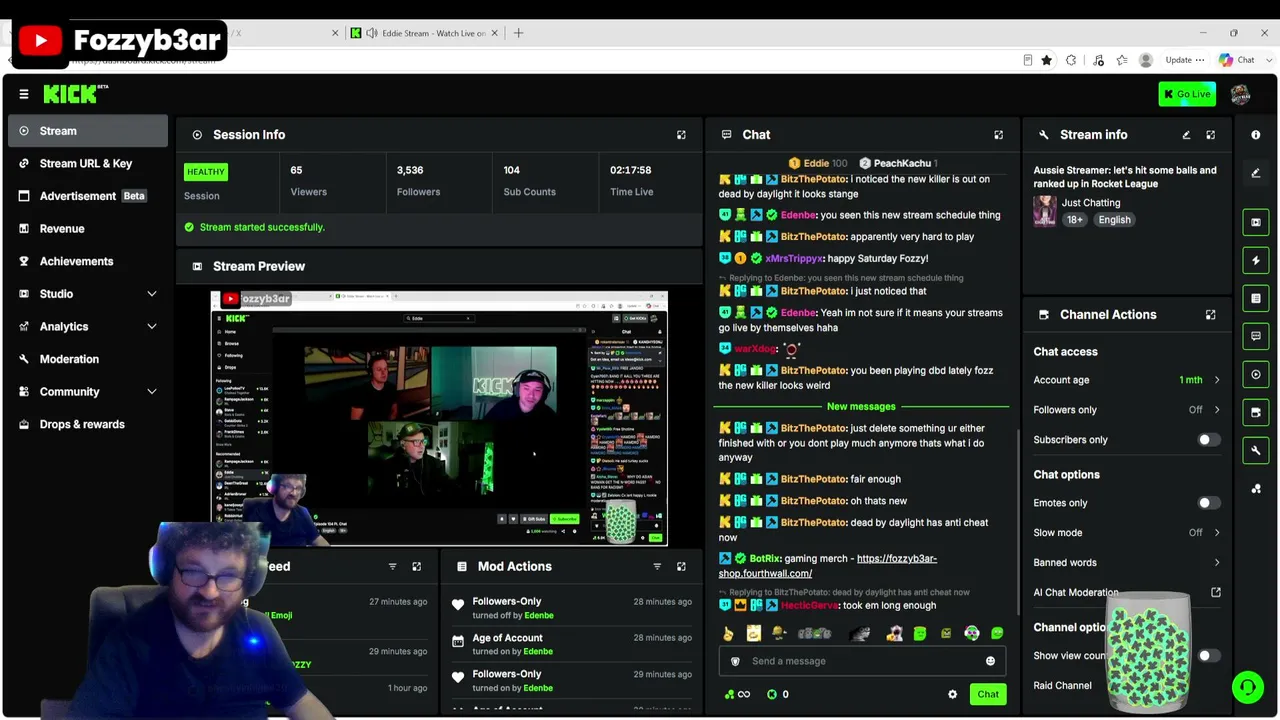The height and width of the screenshot is (720, 1280).
Task: Select Stream in the sidebar
Action: 88,131
